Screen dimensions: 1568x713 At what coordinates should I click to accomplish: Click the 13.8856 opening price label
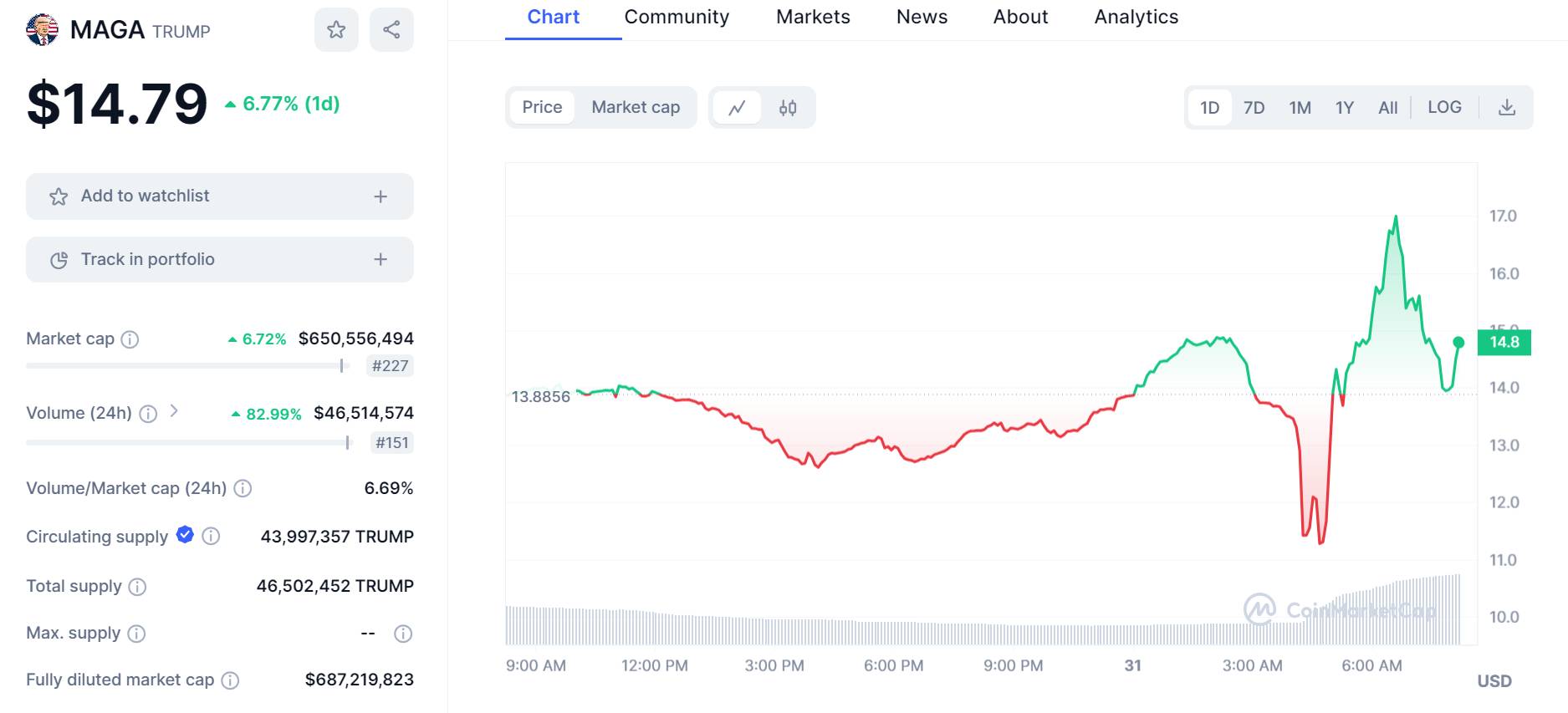coord(541,396)
